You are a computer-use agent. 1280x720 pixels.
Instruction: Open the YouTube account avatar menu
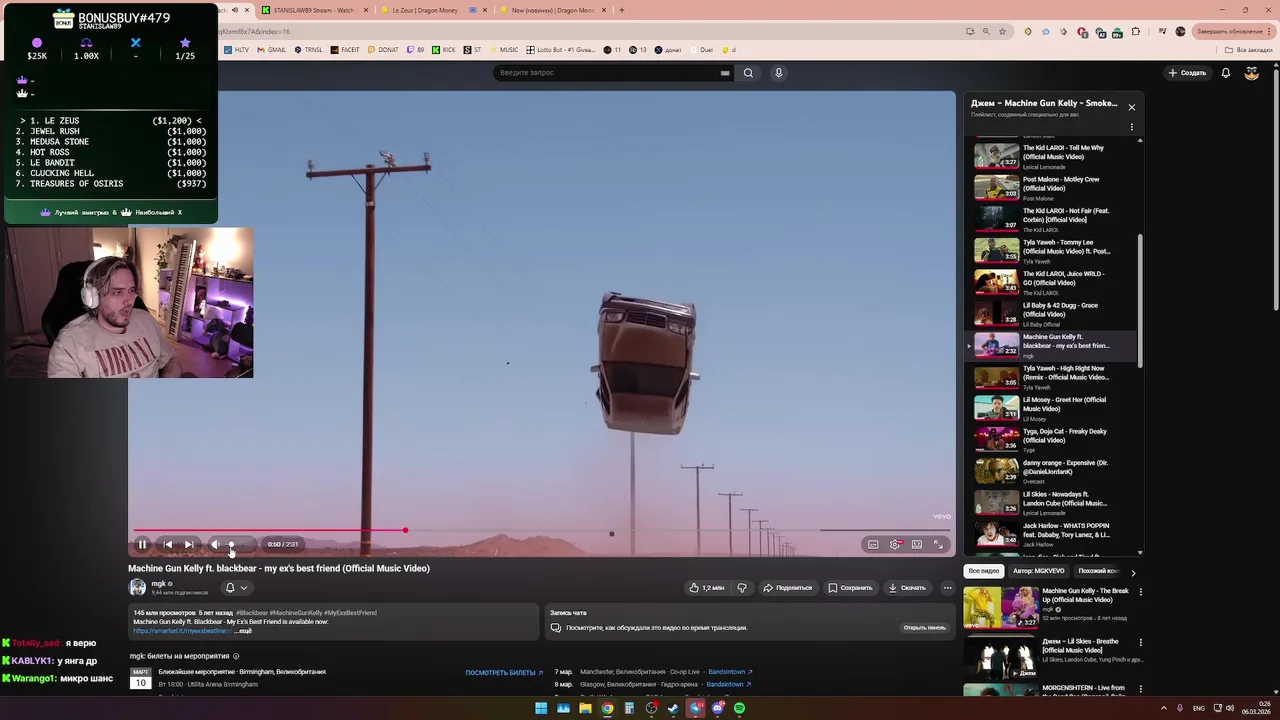tap(1252, 73)
